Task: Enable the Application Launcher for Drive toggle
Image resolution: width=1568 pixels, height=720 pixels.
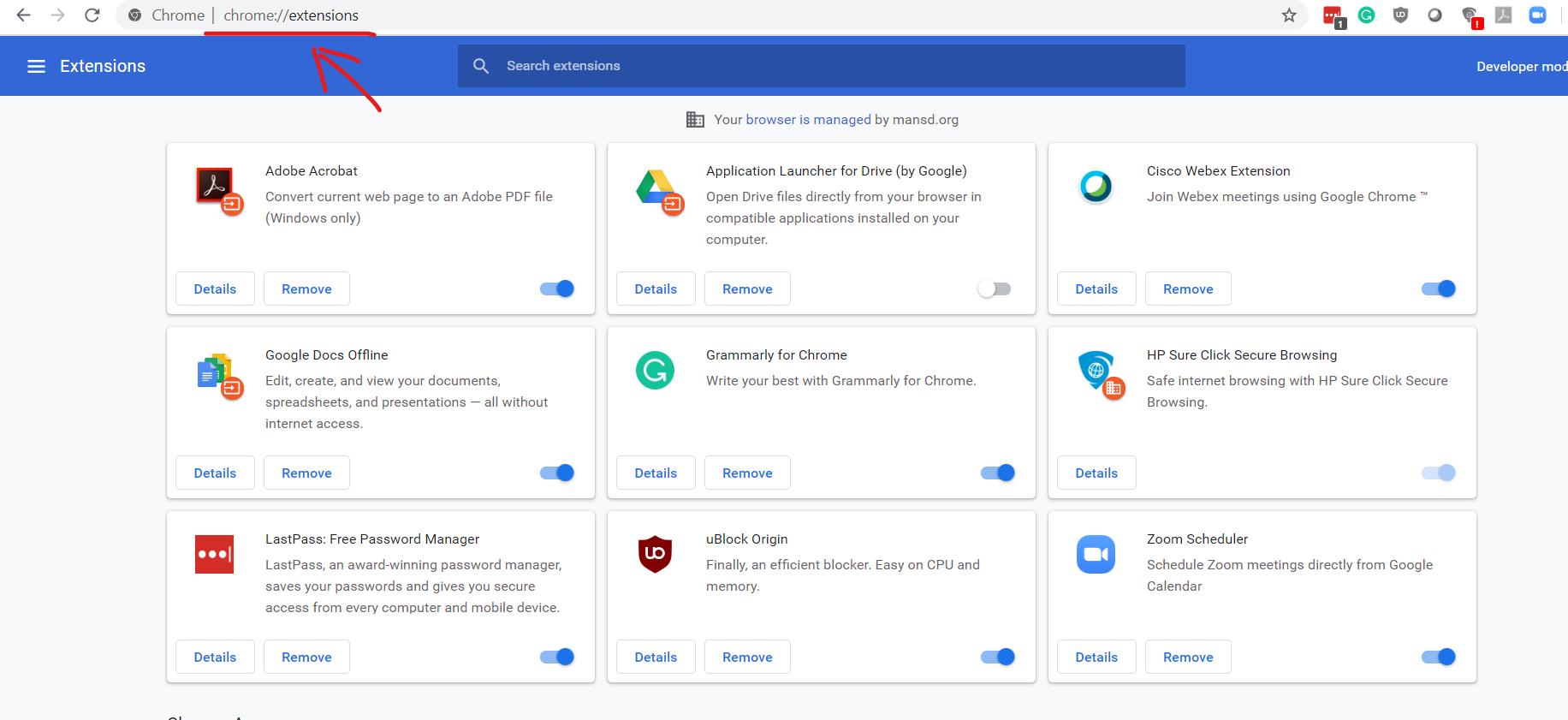Action: click(995, 289)
